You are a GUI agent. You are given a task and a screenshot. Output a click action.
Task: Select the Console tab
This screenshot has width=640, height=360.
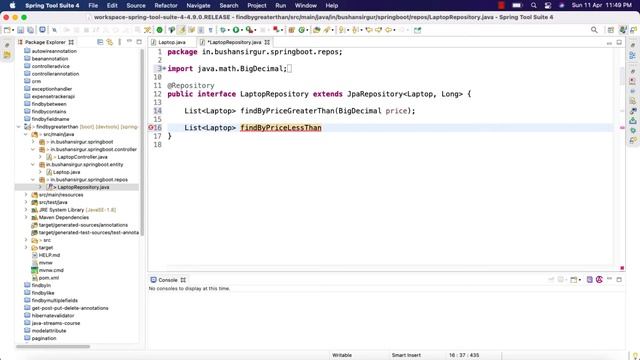click(x=168, y=280)
